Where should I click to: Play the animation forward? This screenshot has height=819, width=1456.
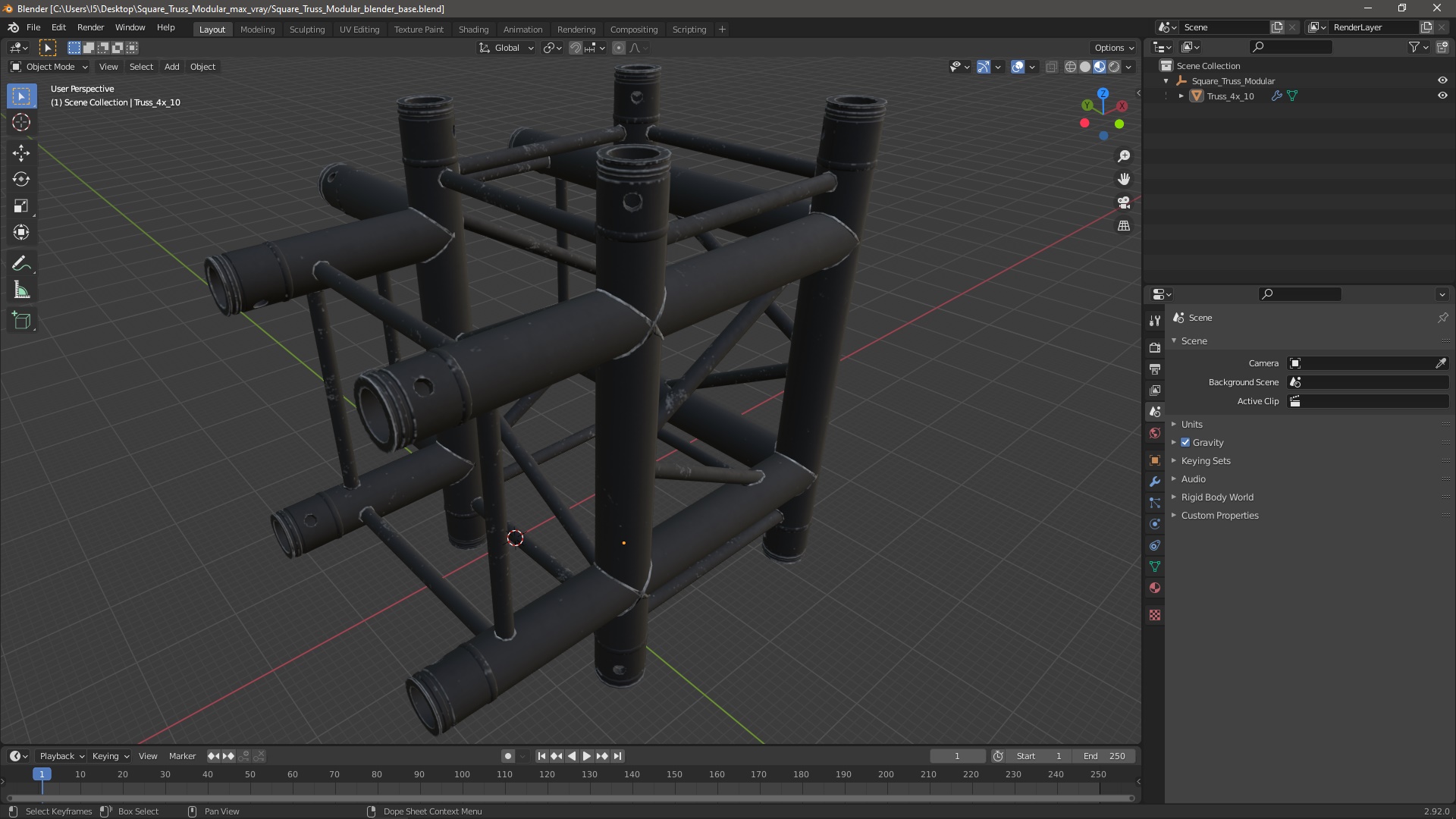tap(587, 756)
